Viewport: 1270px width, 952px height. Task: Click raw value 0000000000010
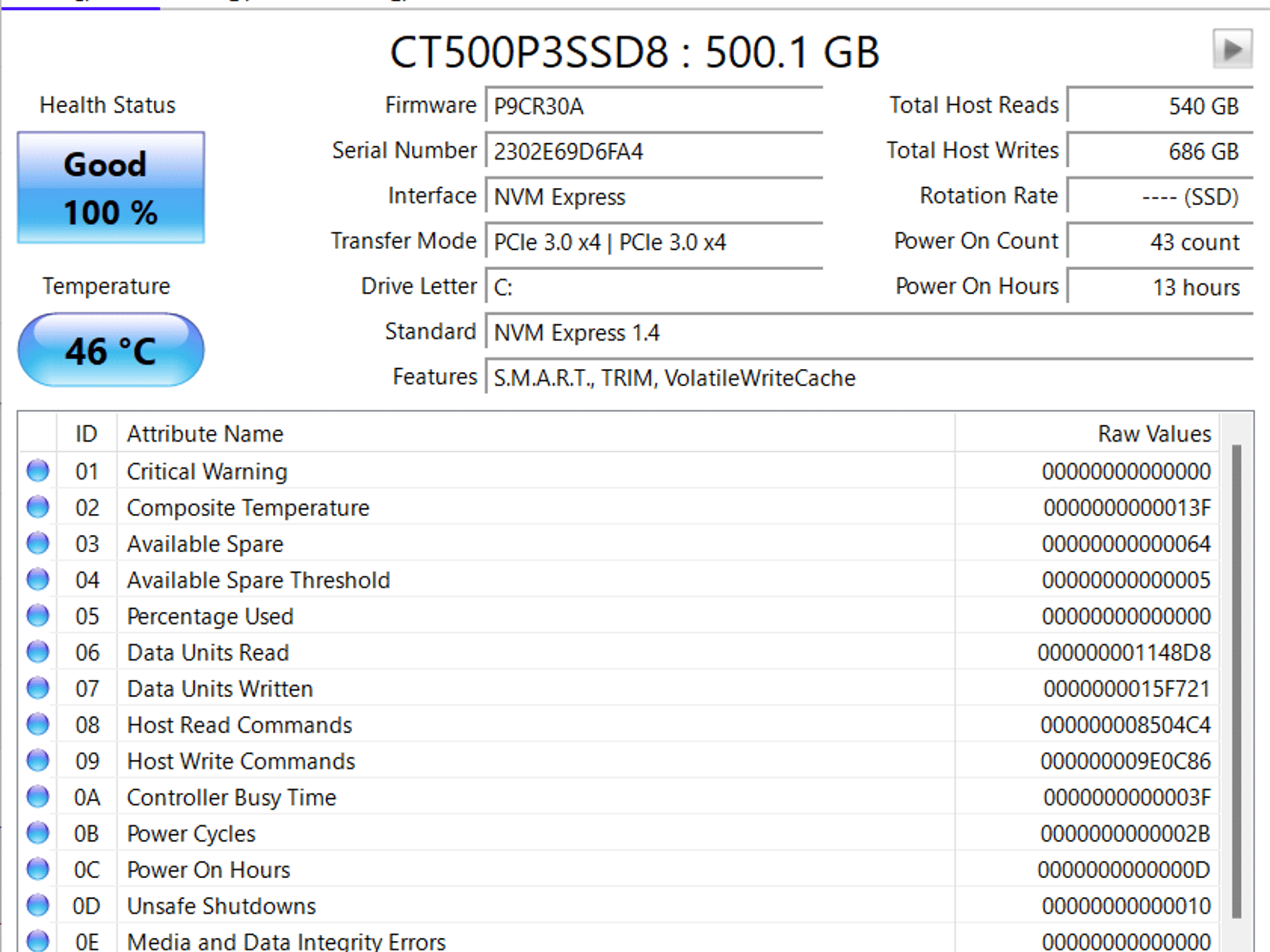click(1127, 906)
